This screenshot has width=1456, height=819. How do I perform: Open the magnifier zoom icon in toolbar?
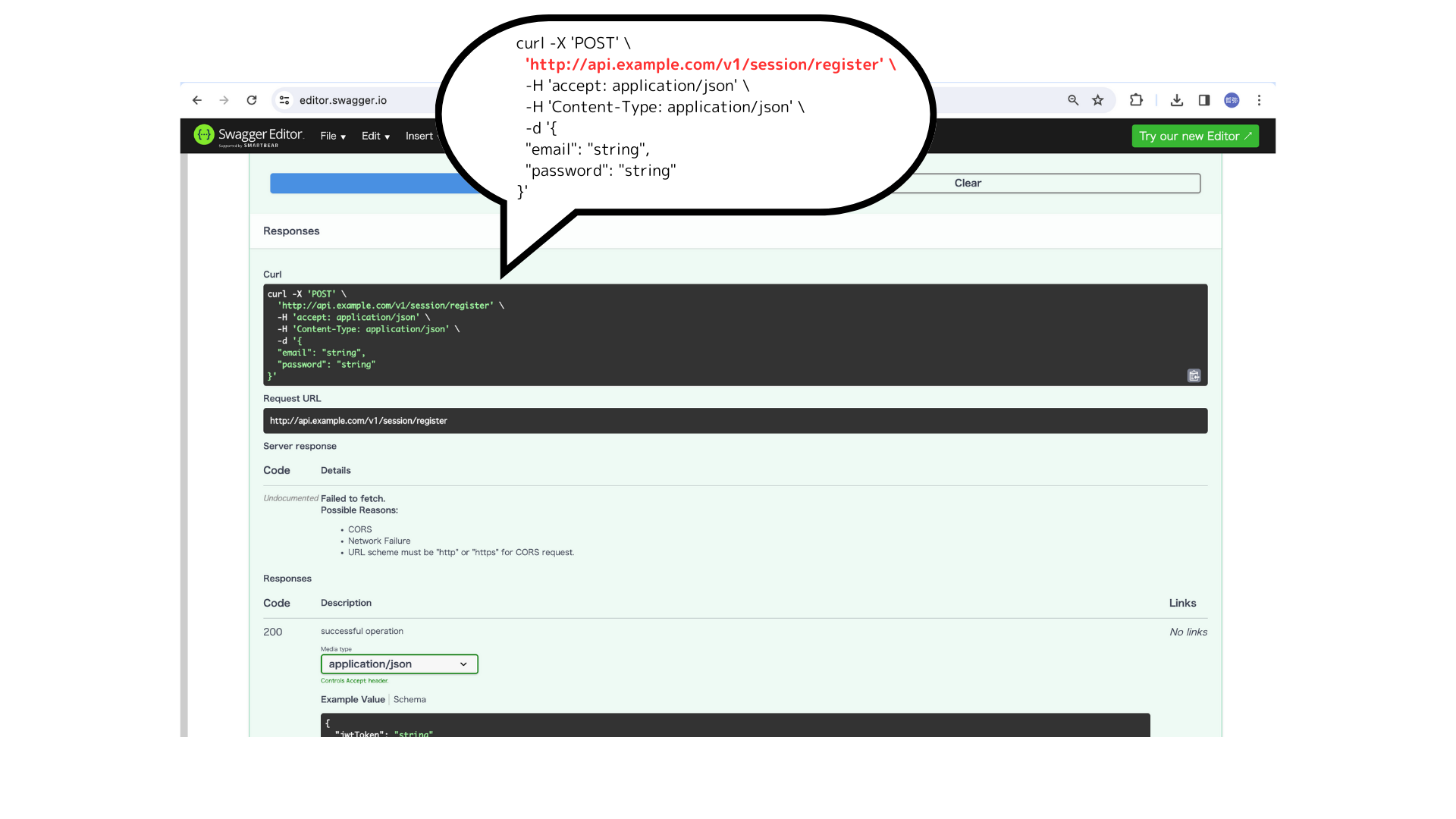tap(1072, 99)
